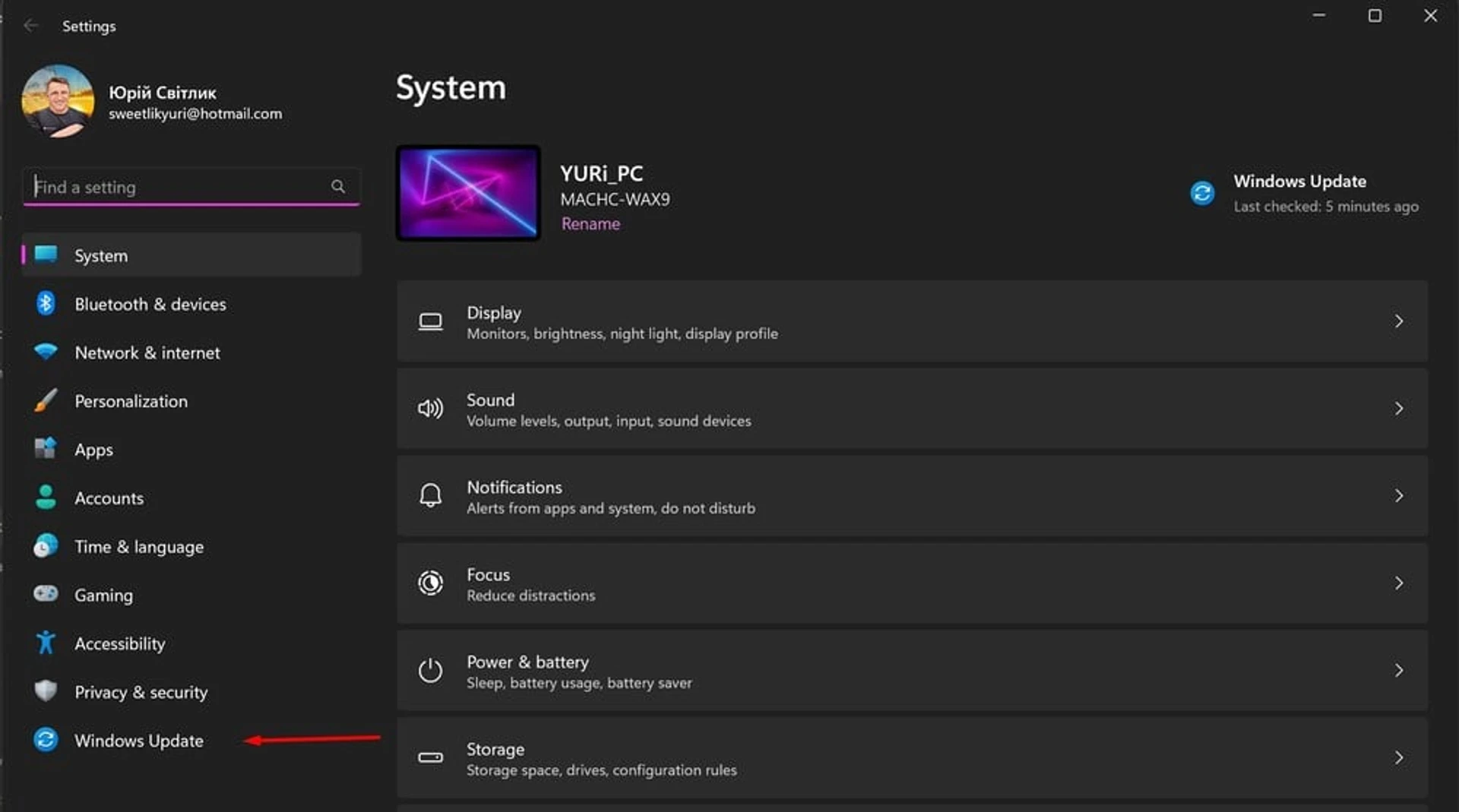The image size is (1459, 812).
Task: Click the System monitor icon in sidebar
Action: click(x=46, y=254)
